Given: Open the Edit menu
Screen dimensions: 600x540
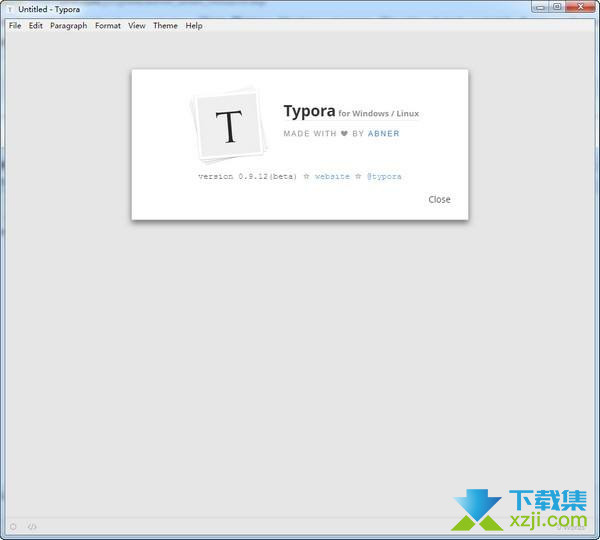Looking at the screenshot, I should pyautogui.click(x=36, y=26).
